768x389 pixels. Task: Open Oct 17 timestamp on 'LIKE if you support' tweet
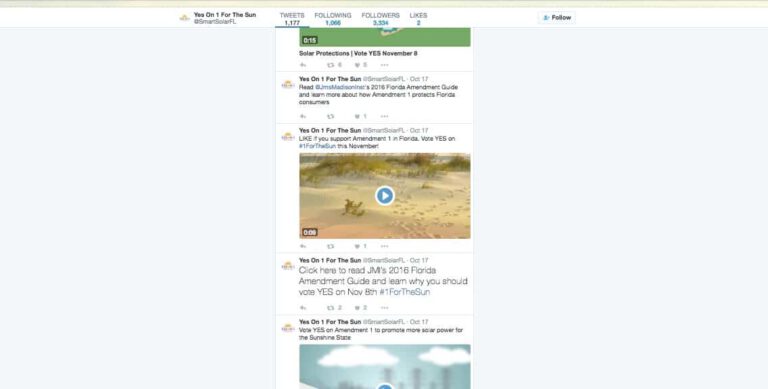click(419, 131)
